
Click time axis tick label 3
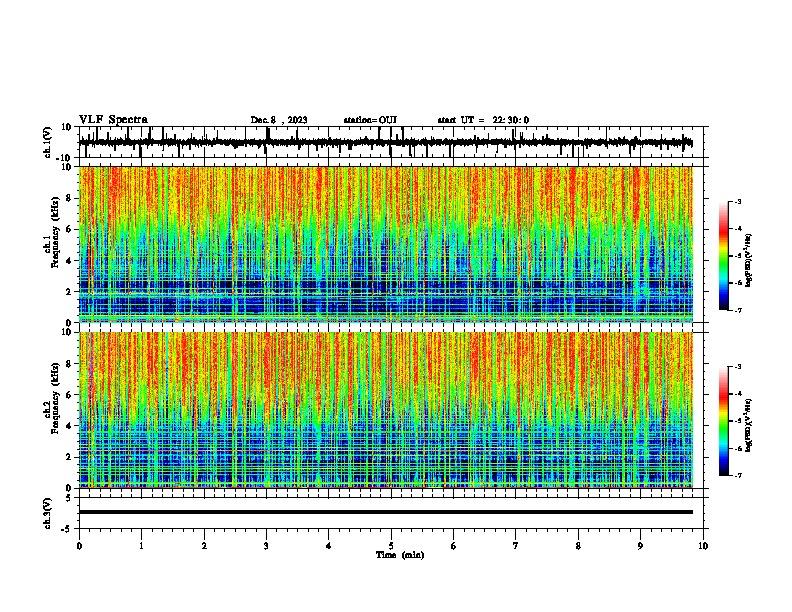coord(266,546)
